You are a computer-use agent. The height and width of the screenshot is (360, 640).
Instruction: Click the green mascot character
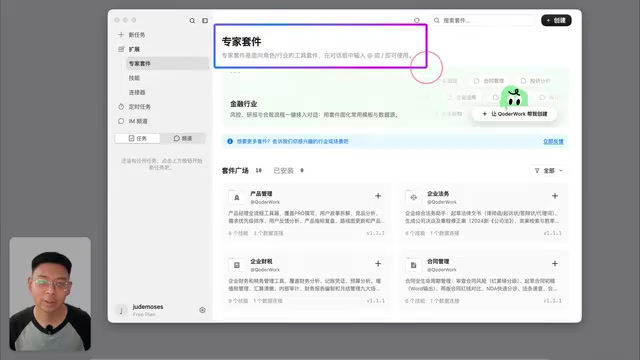[x=514, y=97]
